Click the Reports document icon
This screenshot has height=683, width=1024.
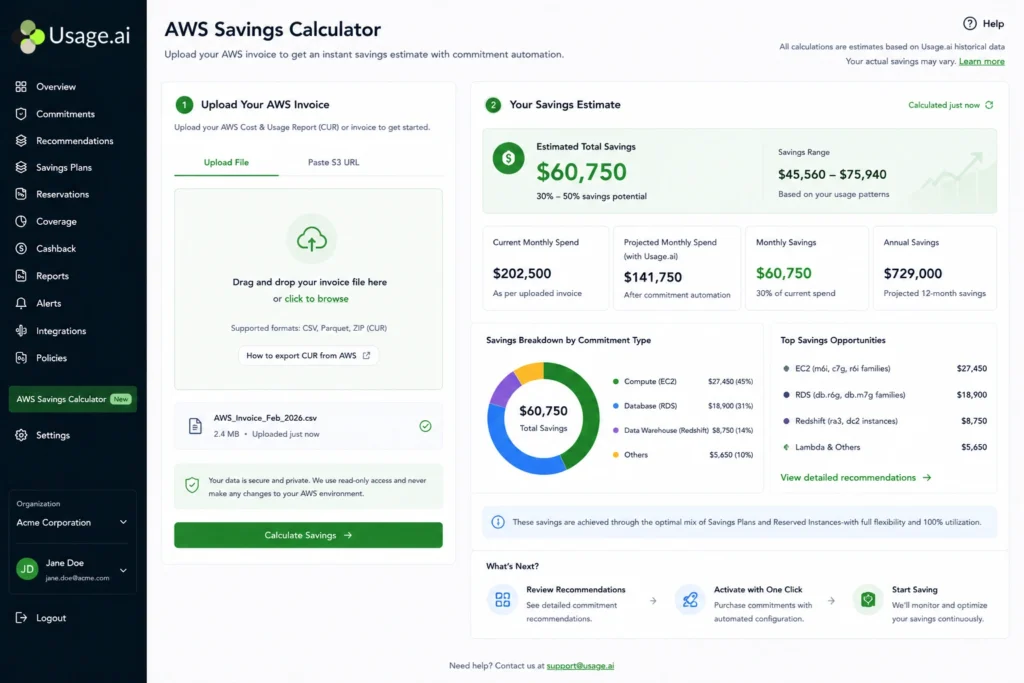pos(21,276)
